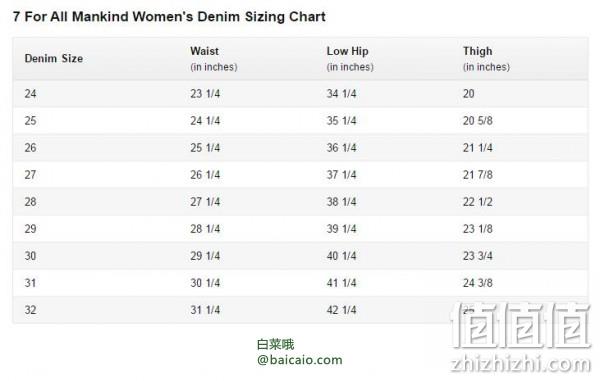
Task: Click the Low Hip column header
Action: click(x=350, y=59)
